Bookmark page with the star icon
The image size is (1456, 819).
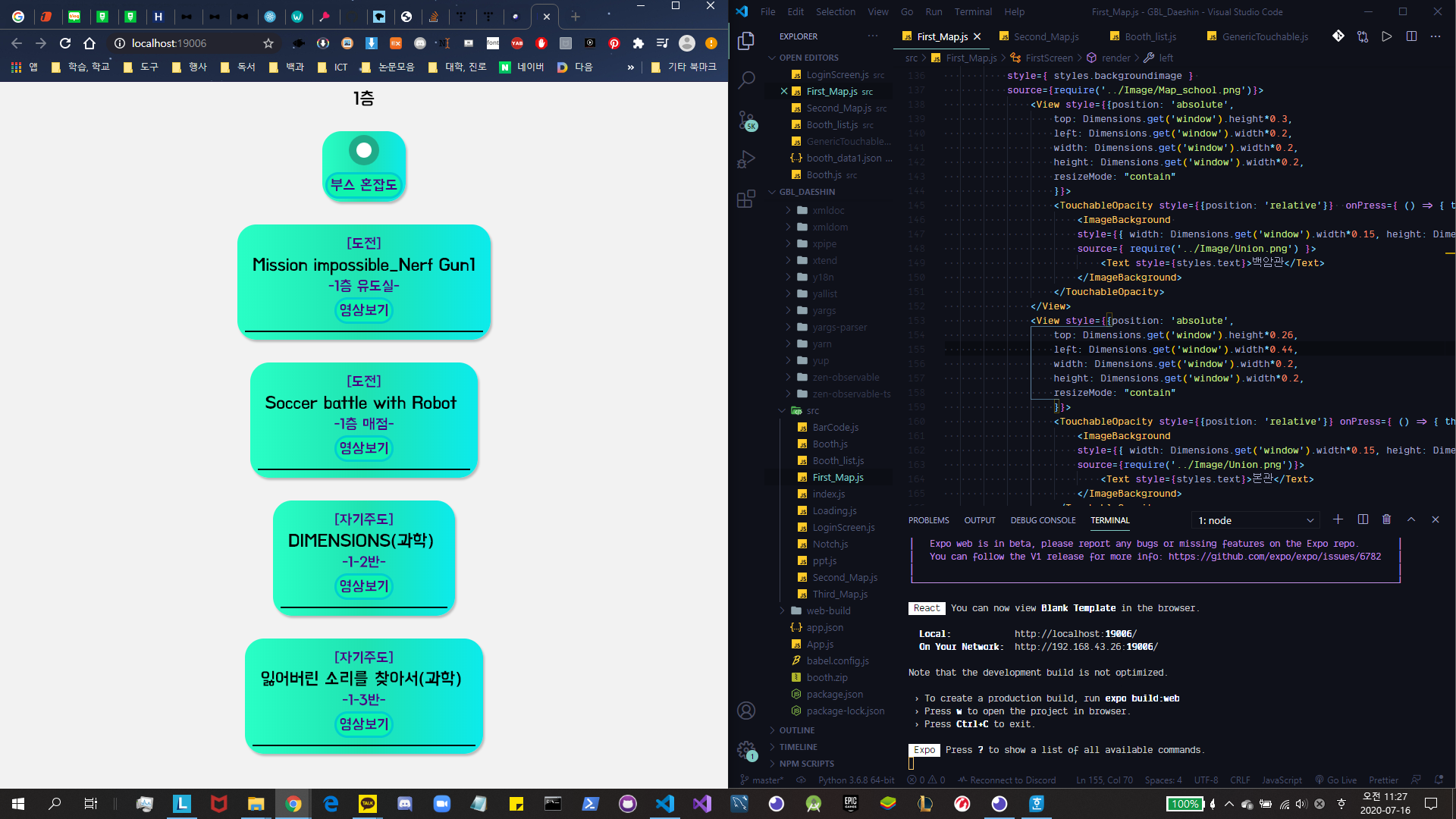click(x=268, y=43)
